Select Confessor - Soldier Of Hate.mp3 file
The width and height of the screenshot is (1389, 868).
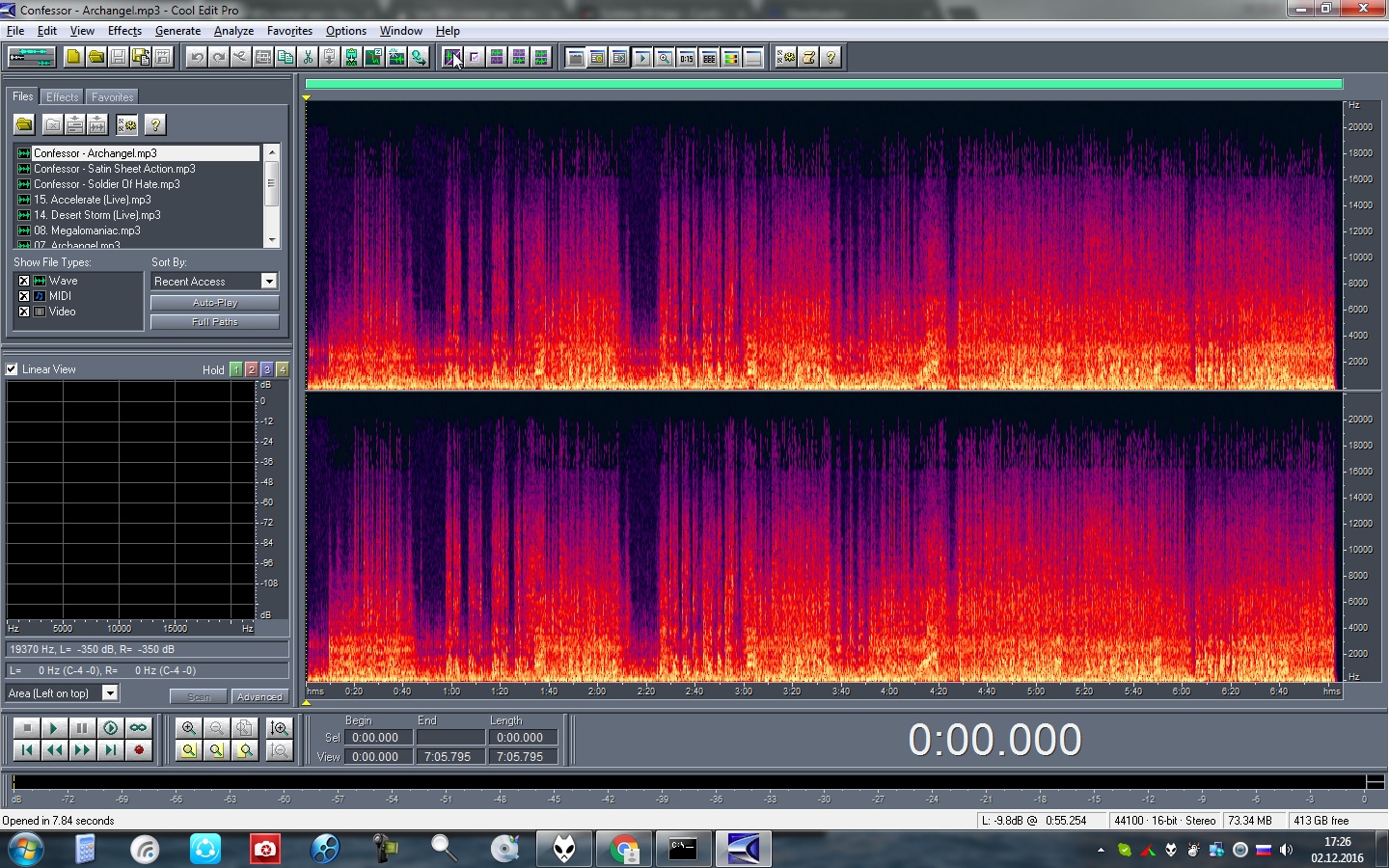(x=107, y=184)
